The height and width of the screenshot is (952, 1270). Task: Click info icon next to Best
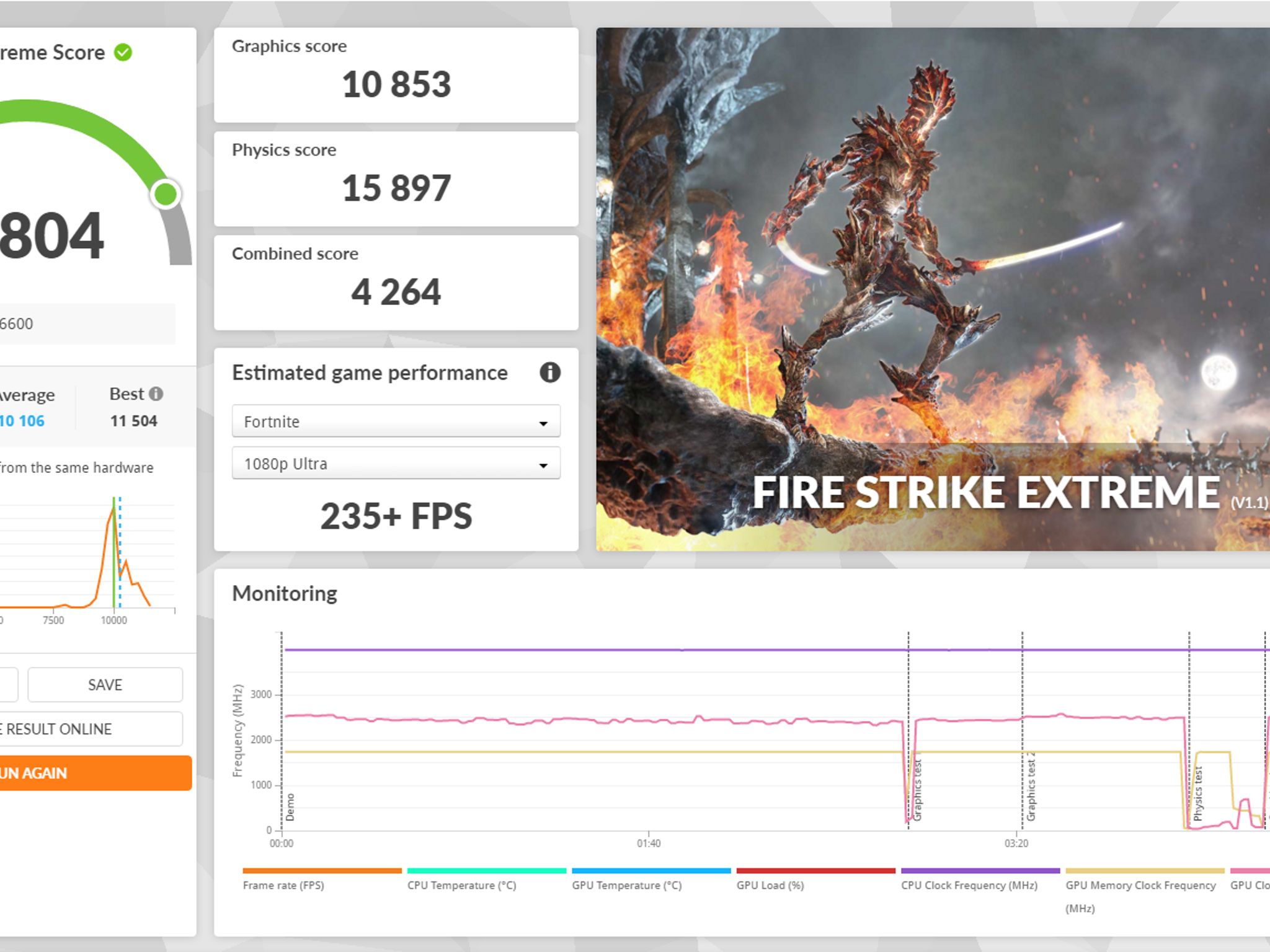point(156,394)
